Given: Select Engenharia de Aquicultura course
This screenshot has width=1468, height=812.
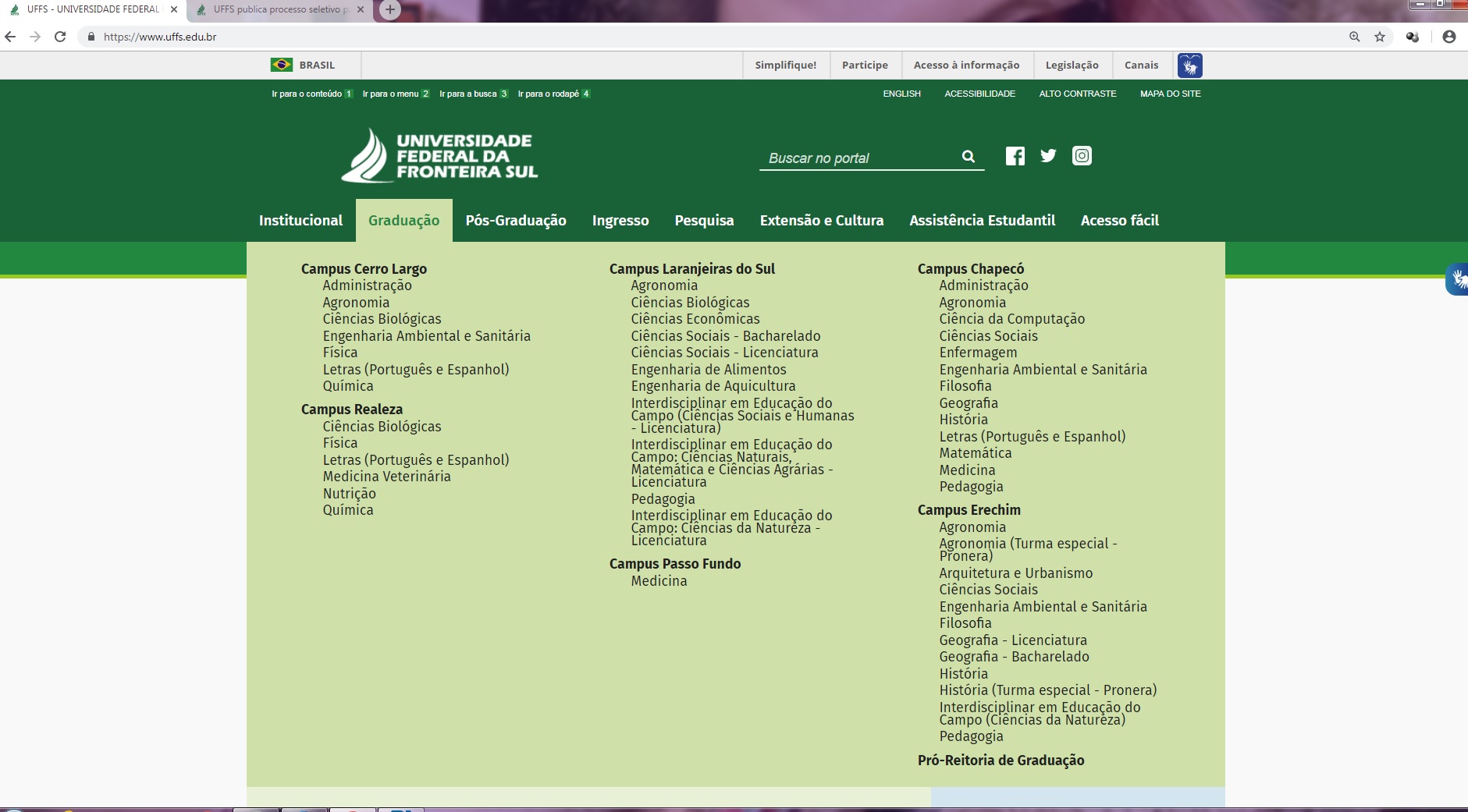Looking at the screenshot, I should 713,386.
